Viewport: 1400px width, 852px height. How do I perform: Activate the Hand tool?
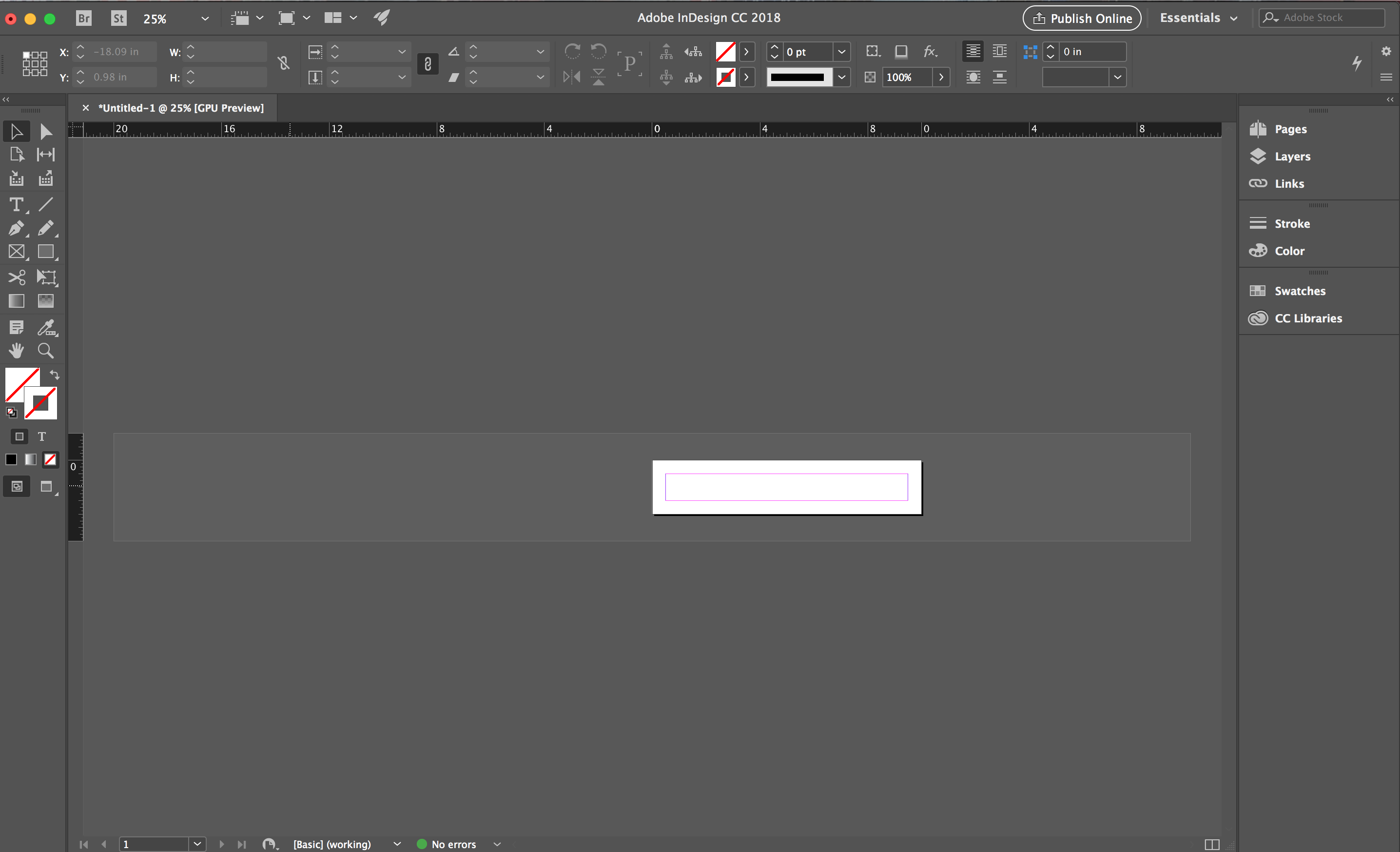tap(16, 351)
